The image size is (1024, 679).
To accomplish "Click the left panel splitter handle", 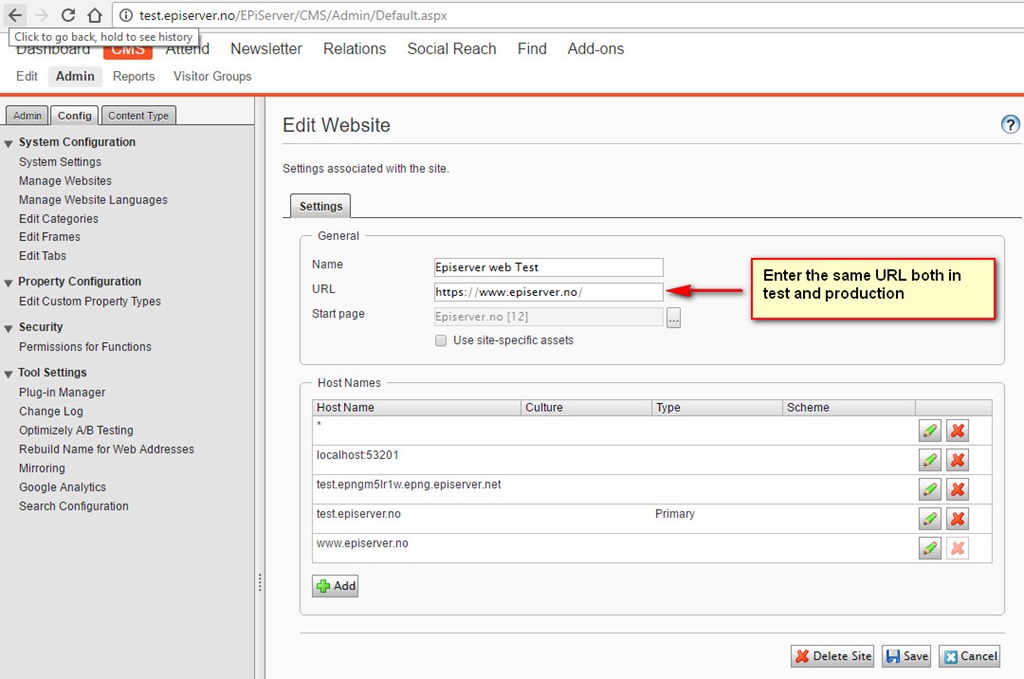I will click(x=259, y=582).
